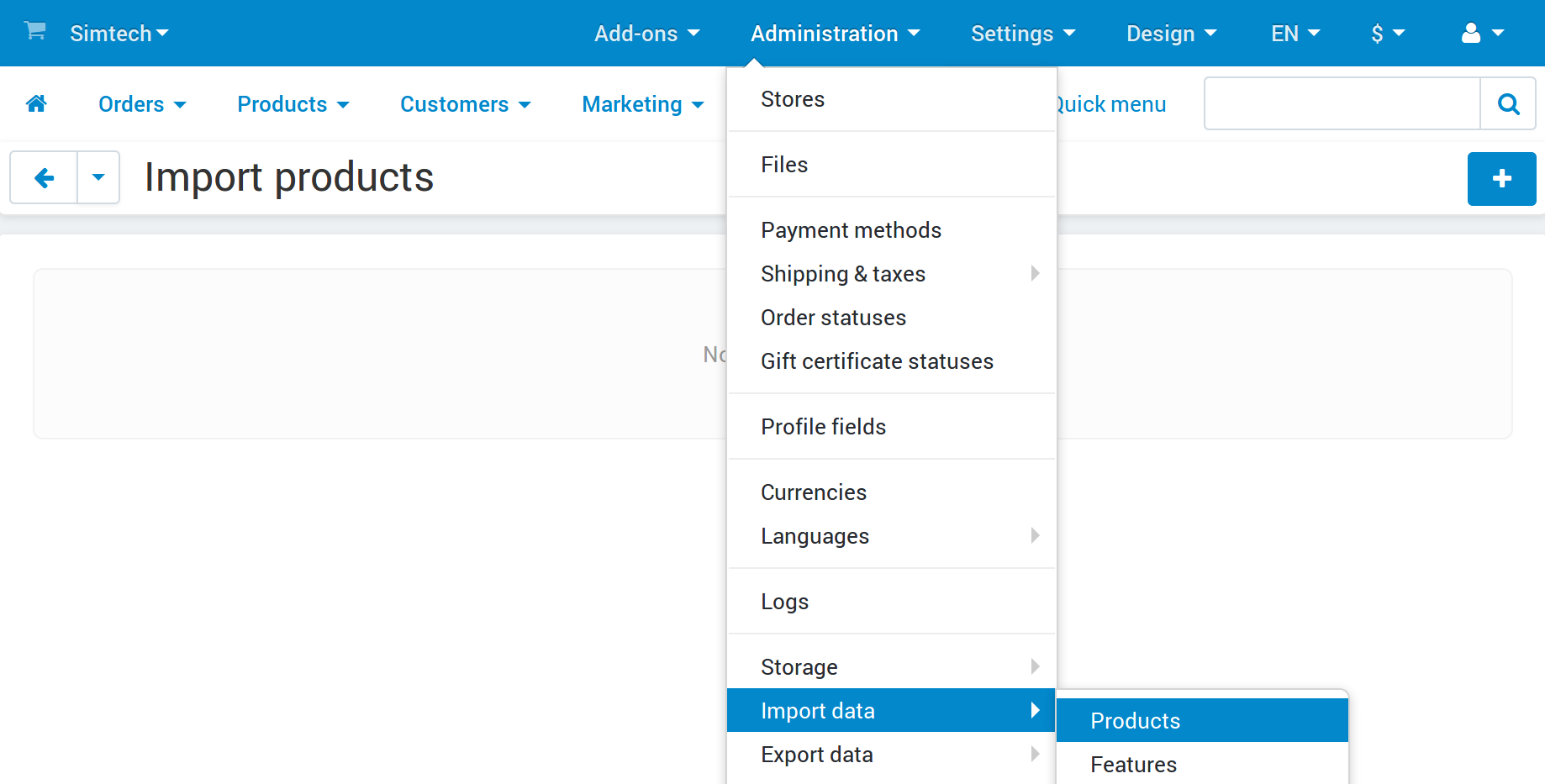Open Payment methods
Viewport: 1545px width, 784px height.
pyautogui.click(x=891, y=230)
